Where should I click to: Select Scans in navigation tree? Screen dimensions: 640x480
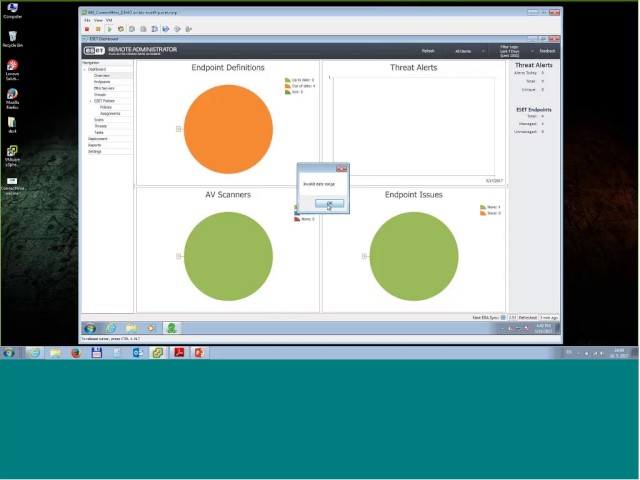(99, 120)
